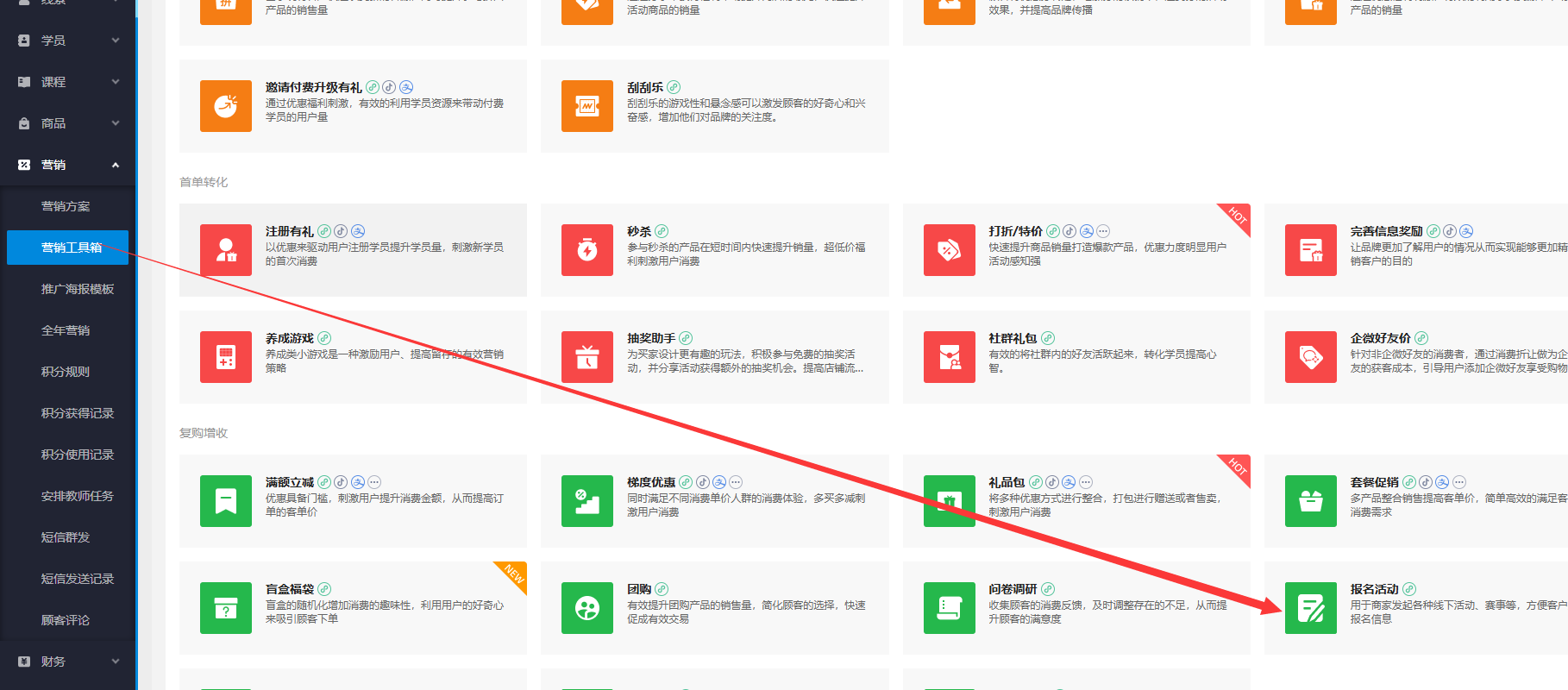Click the 抽奖助手 title link

(x=651, y=338)
